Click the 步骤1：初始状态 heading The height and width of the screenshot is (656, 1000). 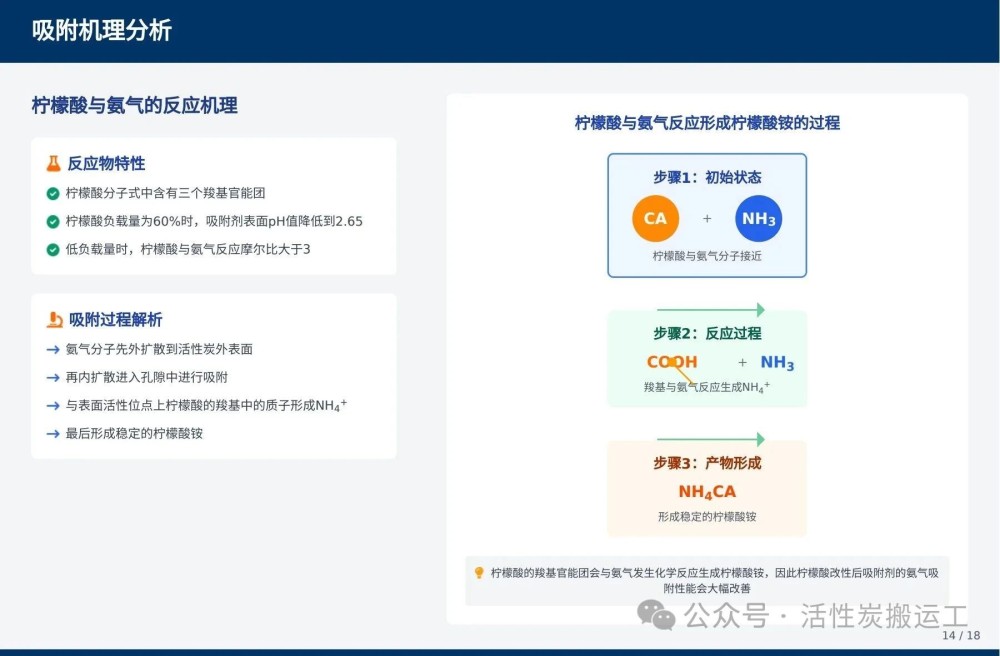[707, 177]
